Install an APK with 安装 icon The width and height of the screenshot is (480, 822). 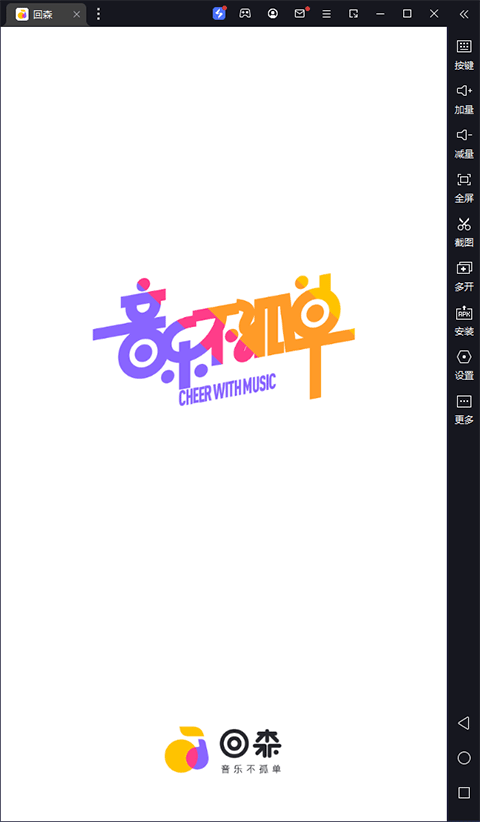point(464,321)
